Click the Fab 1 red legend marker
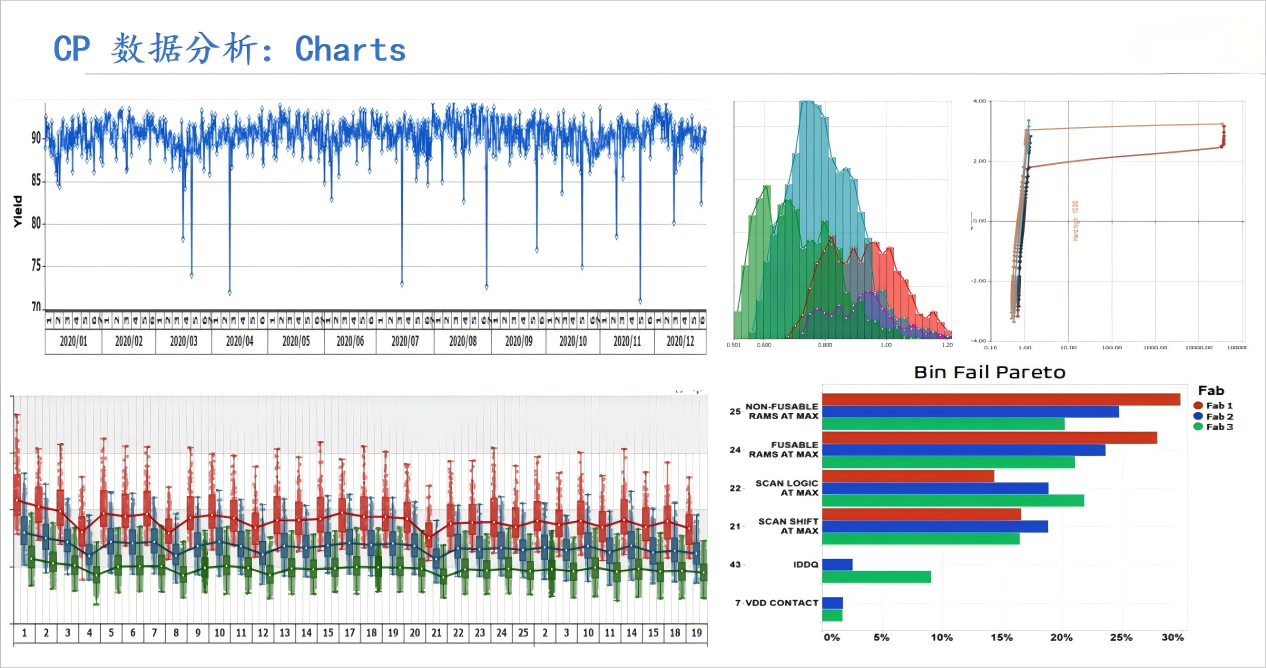This screenshot has width=1266, height=668. point(1198,405)
